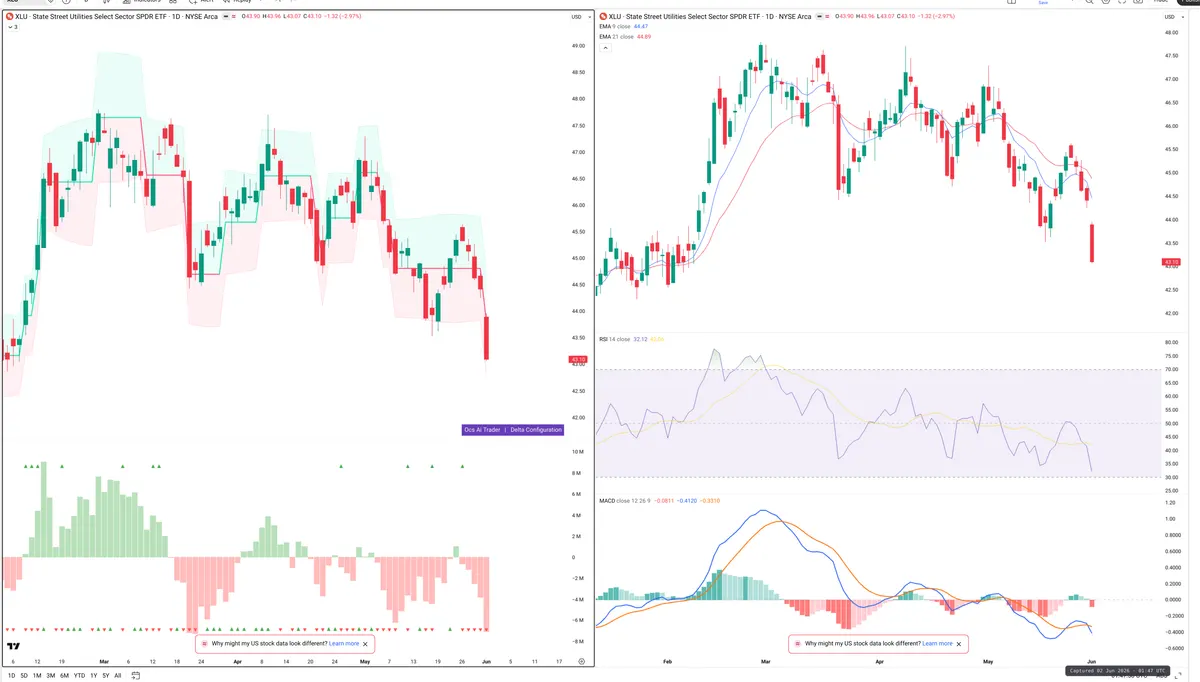The width and height of the screenshot is (1200, 682).
Task: Click the XLU symbol logo in left chart
Action: (x=9, y=17)
